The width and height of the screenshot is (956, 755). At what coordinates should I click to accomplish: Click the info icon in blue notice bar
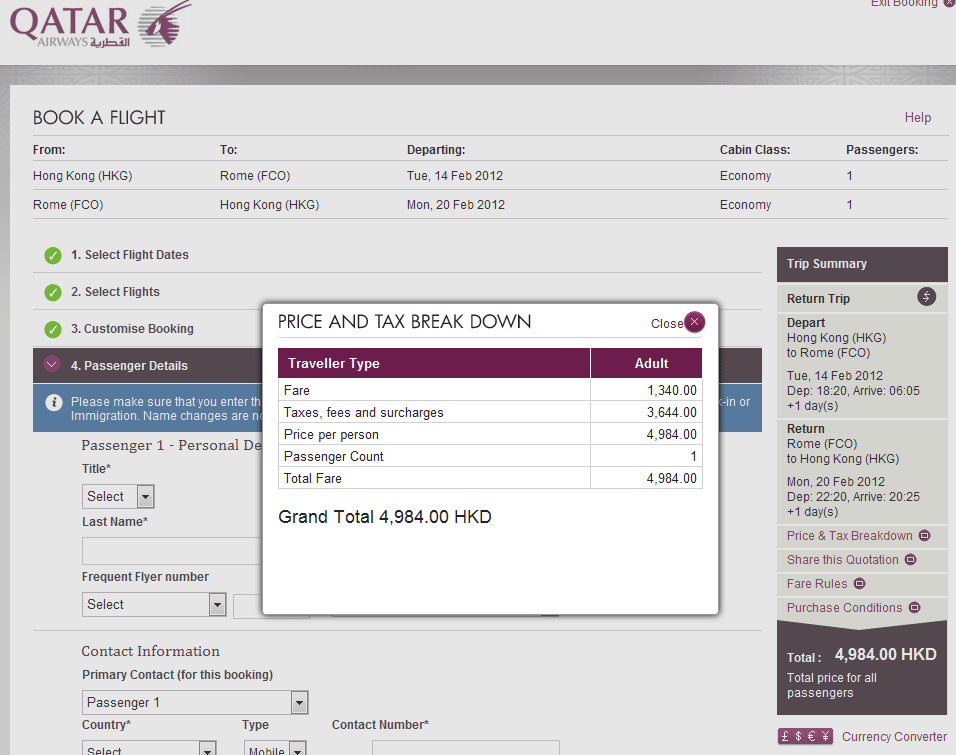pyautogui.click(x=54, y=402)
